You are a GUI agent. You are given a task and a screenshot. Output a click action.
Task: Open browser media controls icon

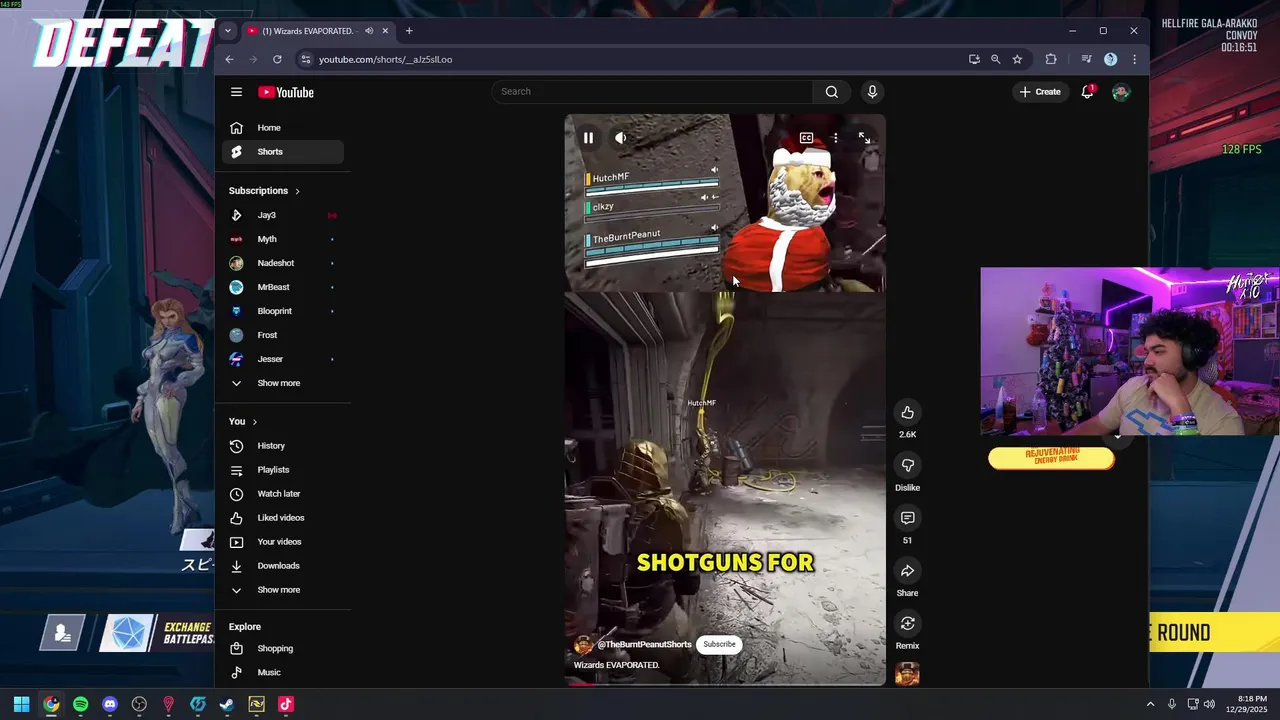click(x=1086, y=59)
